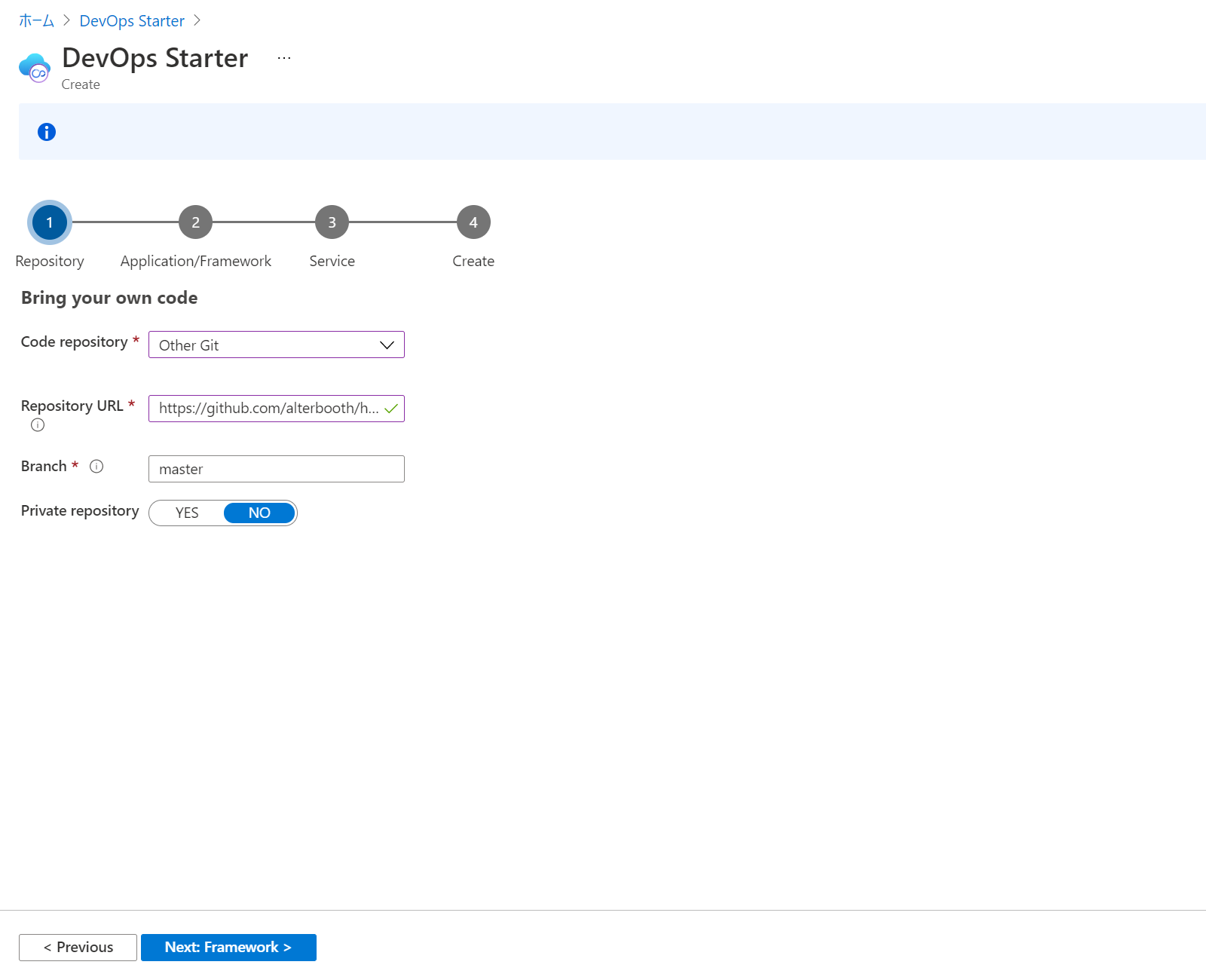Go to step 1 Repository circle
1206x980 pixels.
50,222
